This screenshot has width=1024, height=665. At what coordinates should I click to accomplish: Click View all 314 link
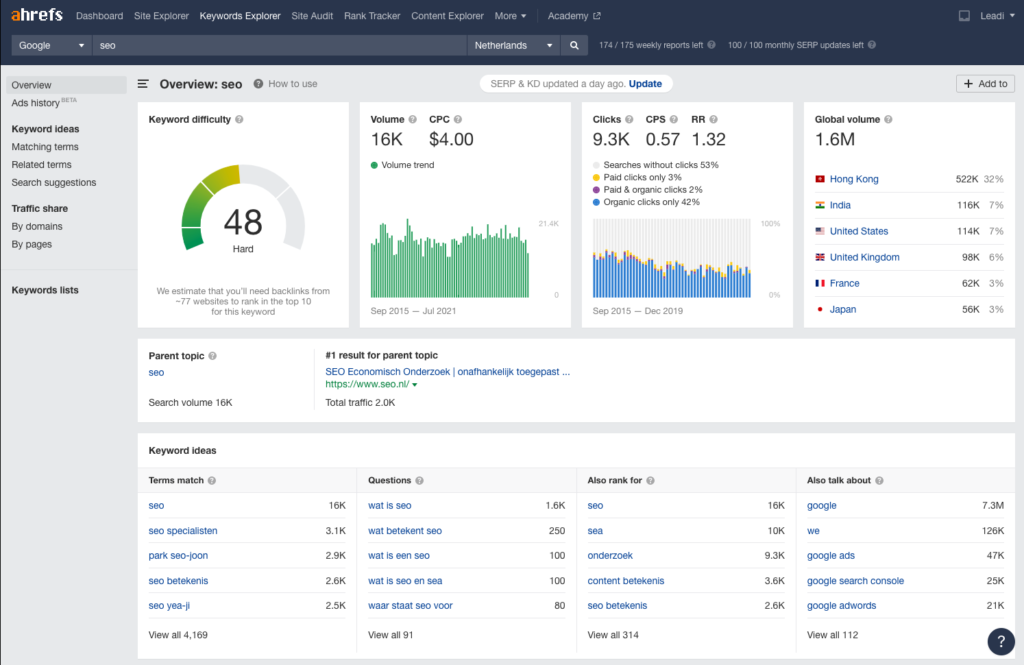click(613, 635)
